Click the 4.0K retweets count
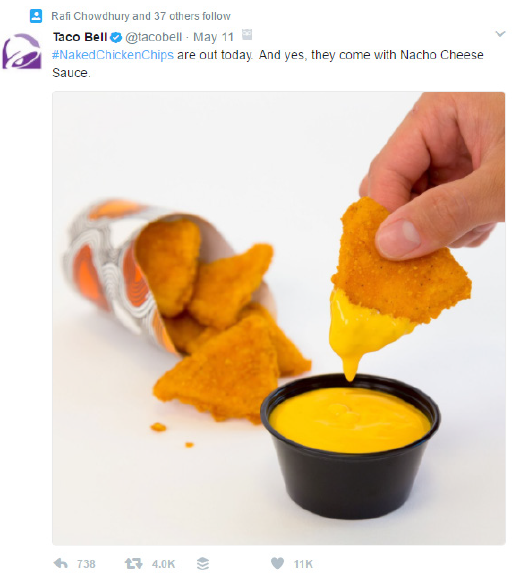The width and height of the screenshot is (525, 575). [164, 564]
